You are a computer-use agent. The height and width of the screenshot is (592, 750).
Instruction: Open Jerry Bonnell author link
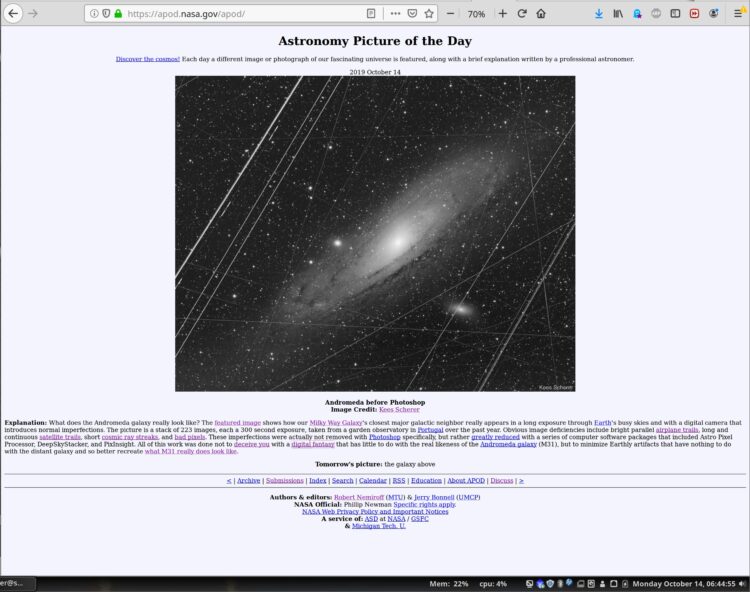pyautogui.click(x=434, y=497)
